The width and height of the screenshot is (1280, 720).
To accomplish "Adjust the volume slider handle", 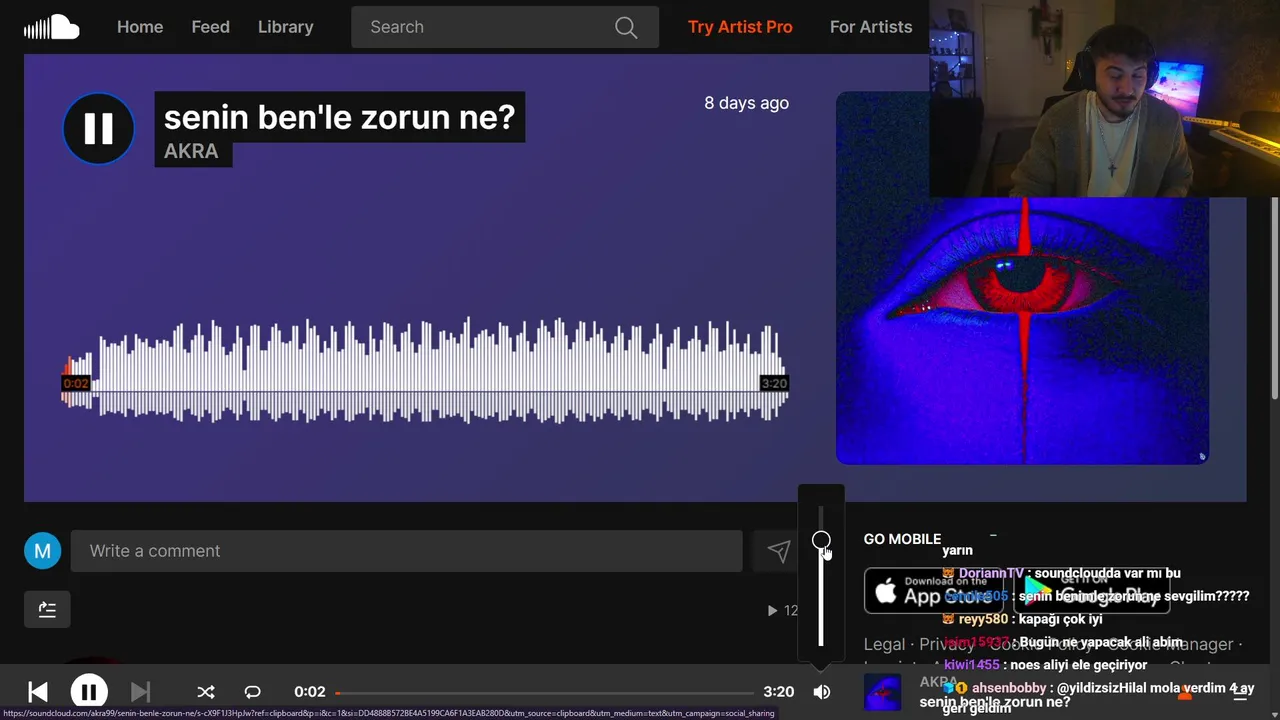I will 821,541.
